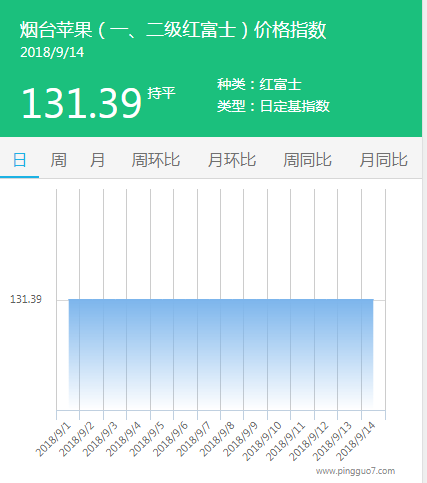Viewport: 427px width, 483px height.
Task: Select the 月同比 tab
Action: pyautogui.click(x=384, y=160)
